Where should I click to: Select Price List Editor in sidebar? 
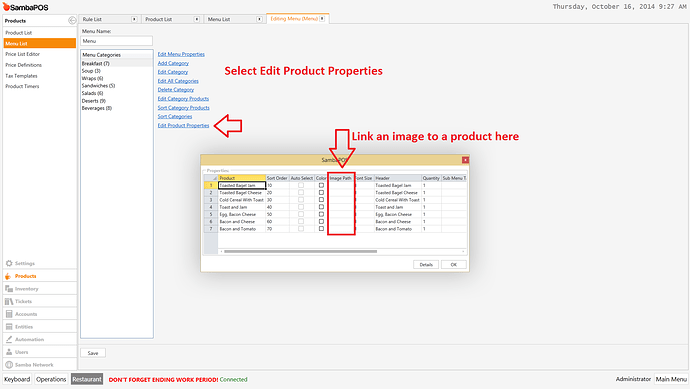pyautogui.click(x=22, y=54)
